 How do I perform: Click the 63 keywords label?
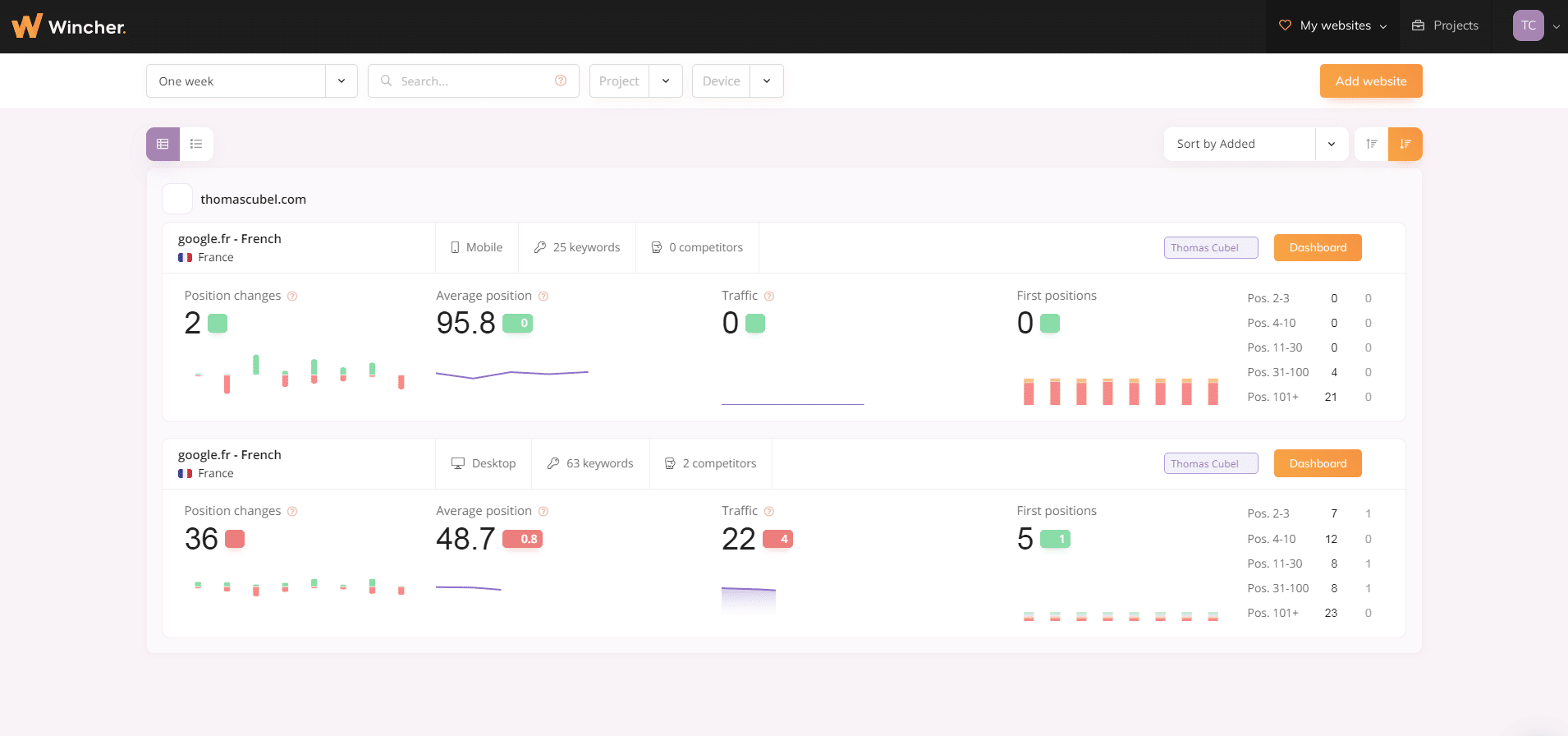(x=600, y=463)
